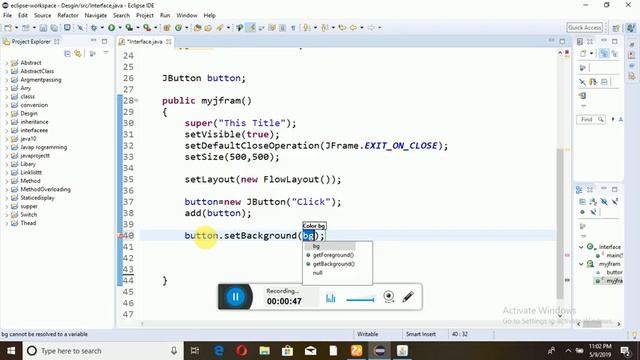
Task: Click the Open Perspective icon
Action: (616, 28)
